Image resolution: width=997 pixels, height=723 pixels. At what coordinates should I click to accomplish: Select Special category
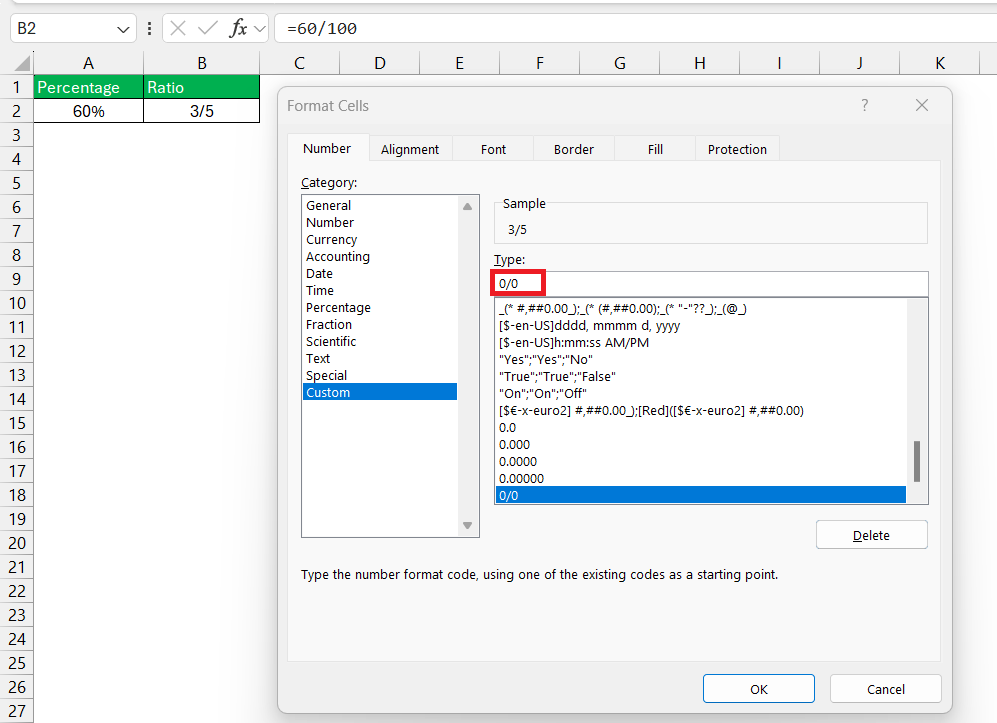click(380, 375)
